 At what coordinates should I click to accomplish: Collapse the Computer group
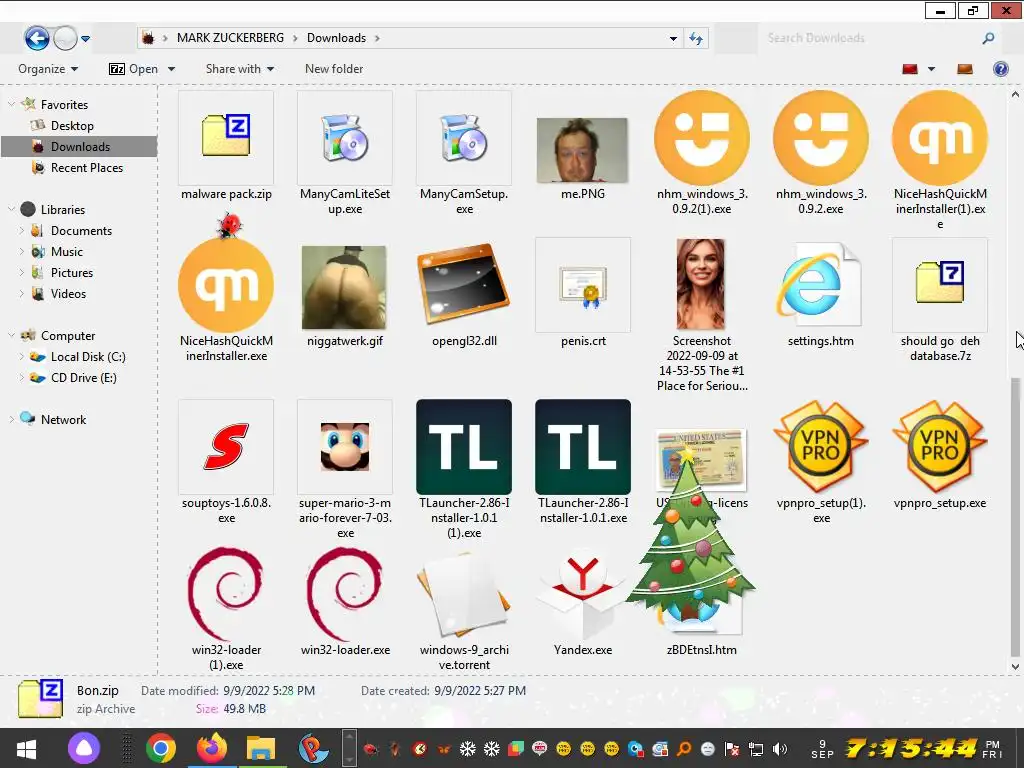11,336
